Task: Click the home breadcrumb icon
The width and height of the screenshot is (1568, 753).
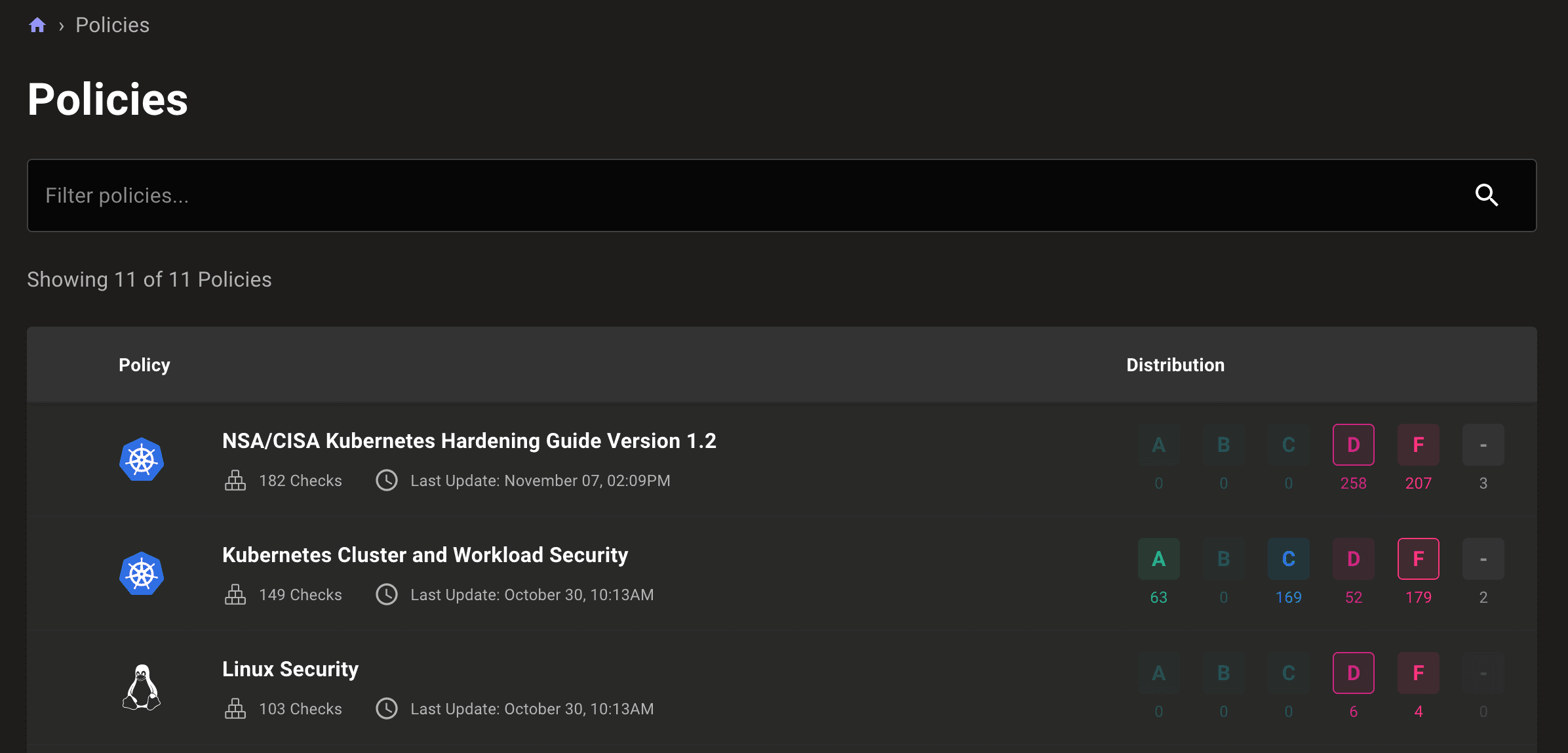Action: pyautogui.click(x=37, y=25)
